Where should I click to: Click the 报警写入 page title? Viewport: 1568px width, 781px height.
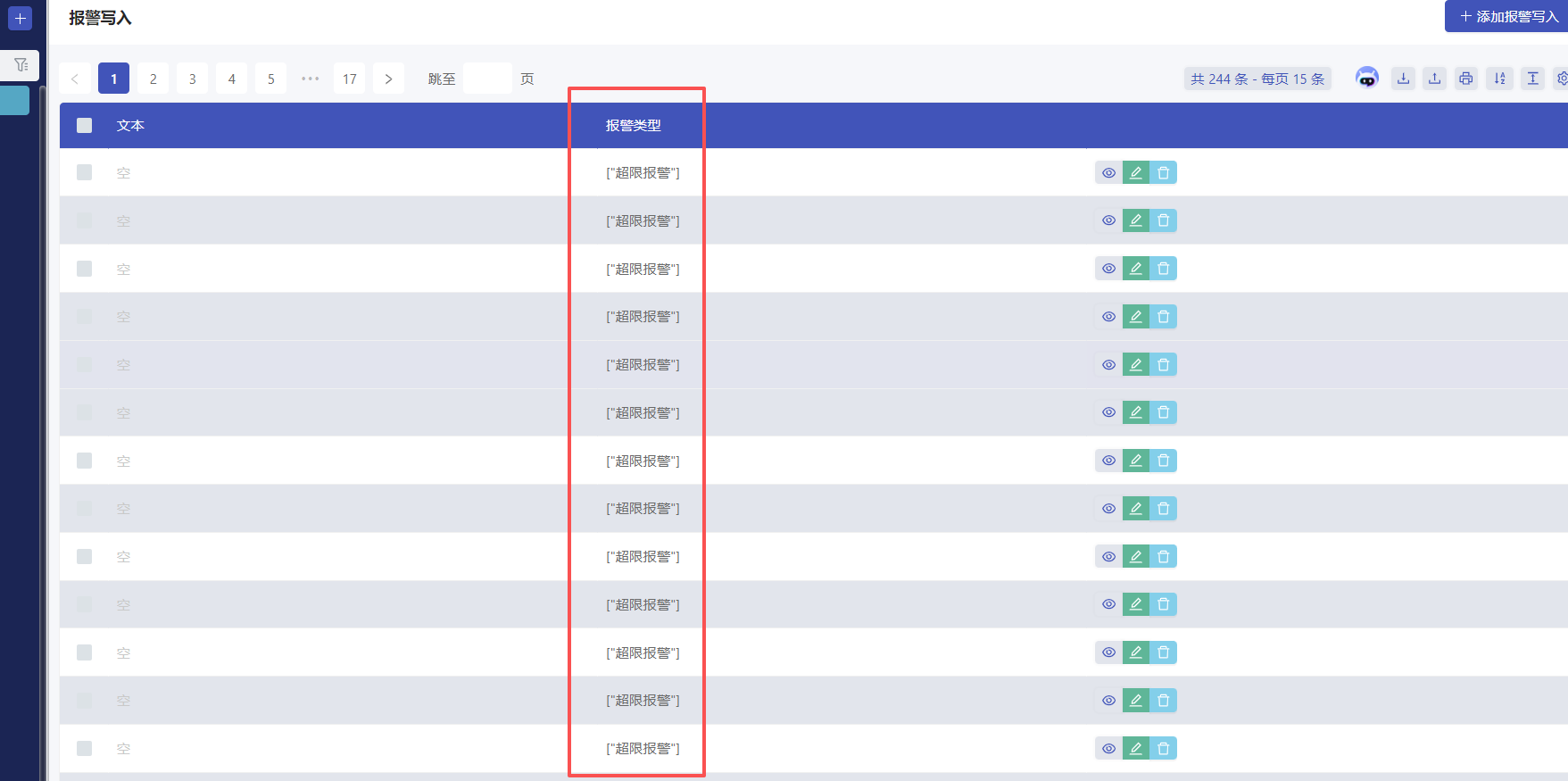point(100,18)
